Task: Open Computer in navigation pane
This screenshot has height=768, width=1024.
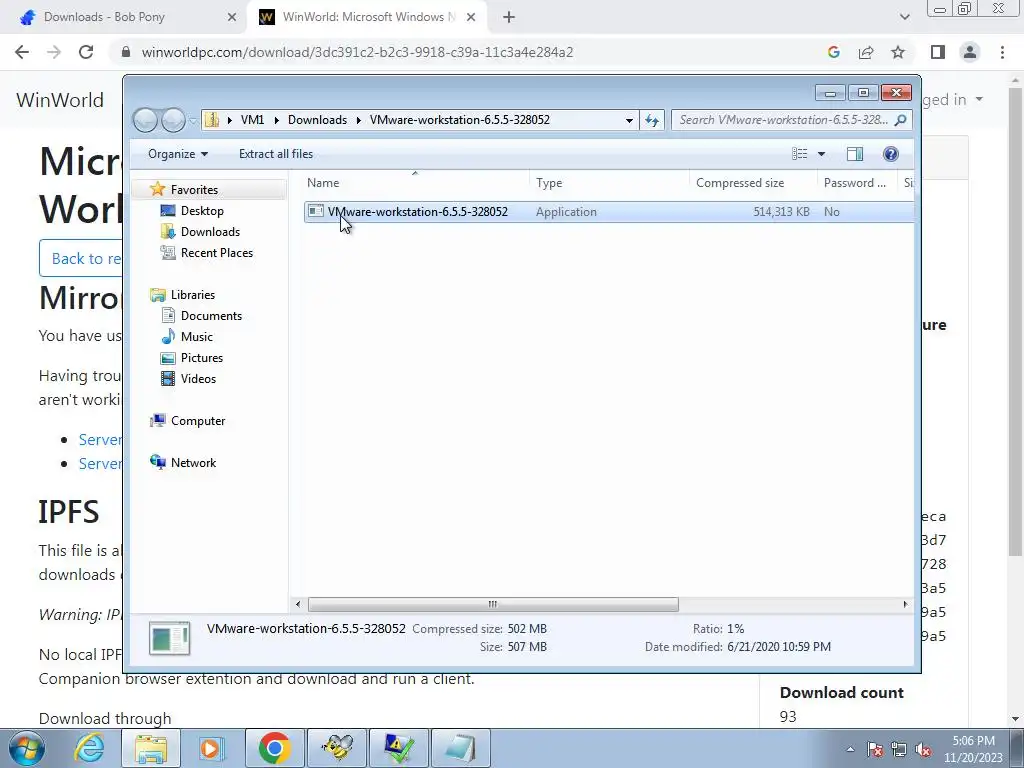Action: pyautogui.click(x=198, y=421)
